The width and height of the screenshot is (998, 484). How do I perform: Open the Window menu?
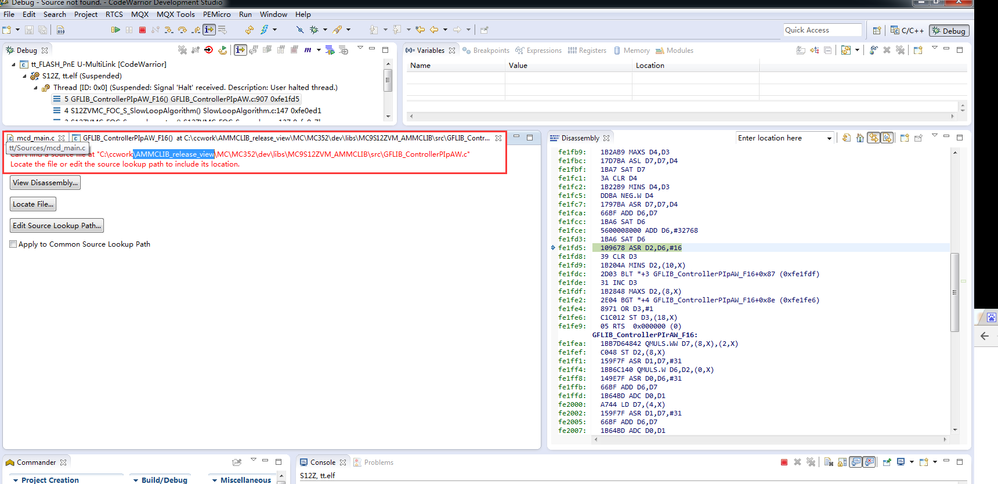click(x=274, y=14)
